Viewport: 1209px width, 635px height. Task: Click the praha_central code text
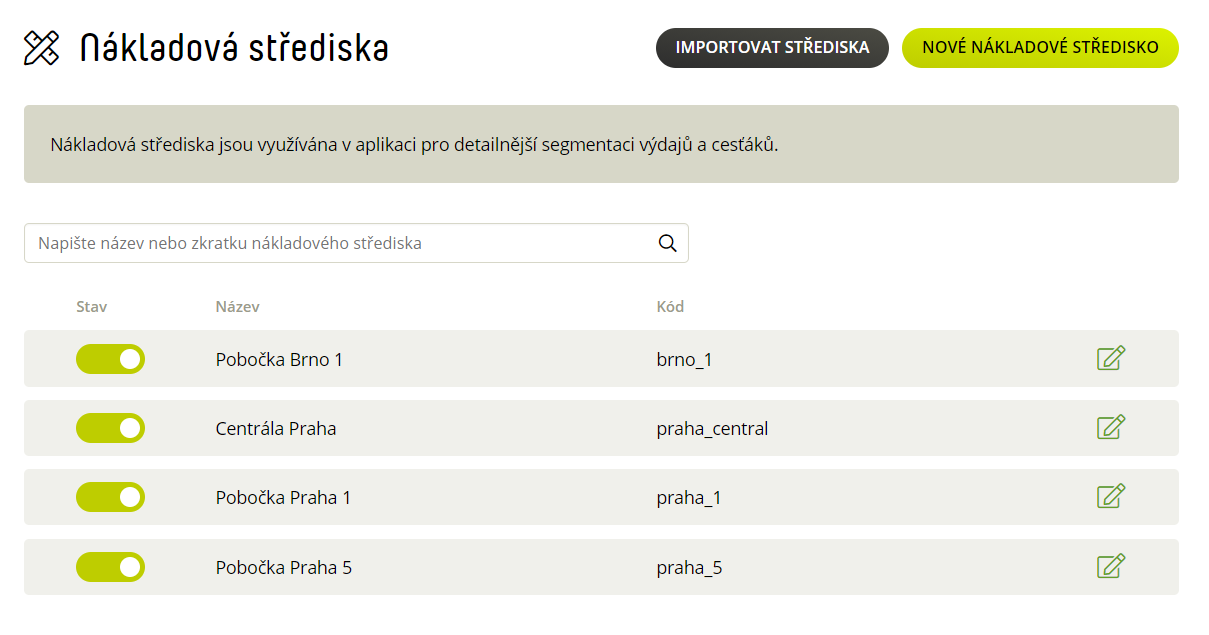click(x=712, y=429)
